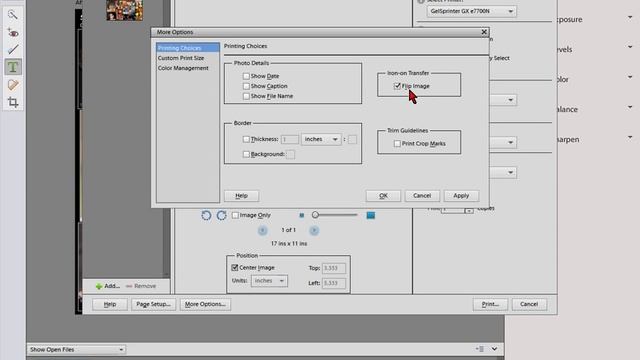This screenshot has width=640, height=360.
Task: Select Custom Print Size category
Action: (x=181, y=58)
